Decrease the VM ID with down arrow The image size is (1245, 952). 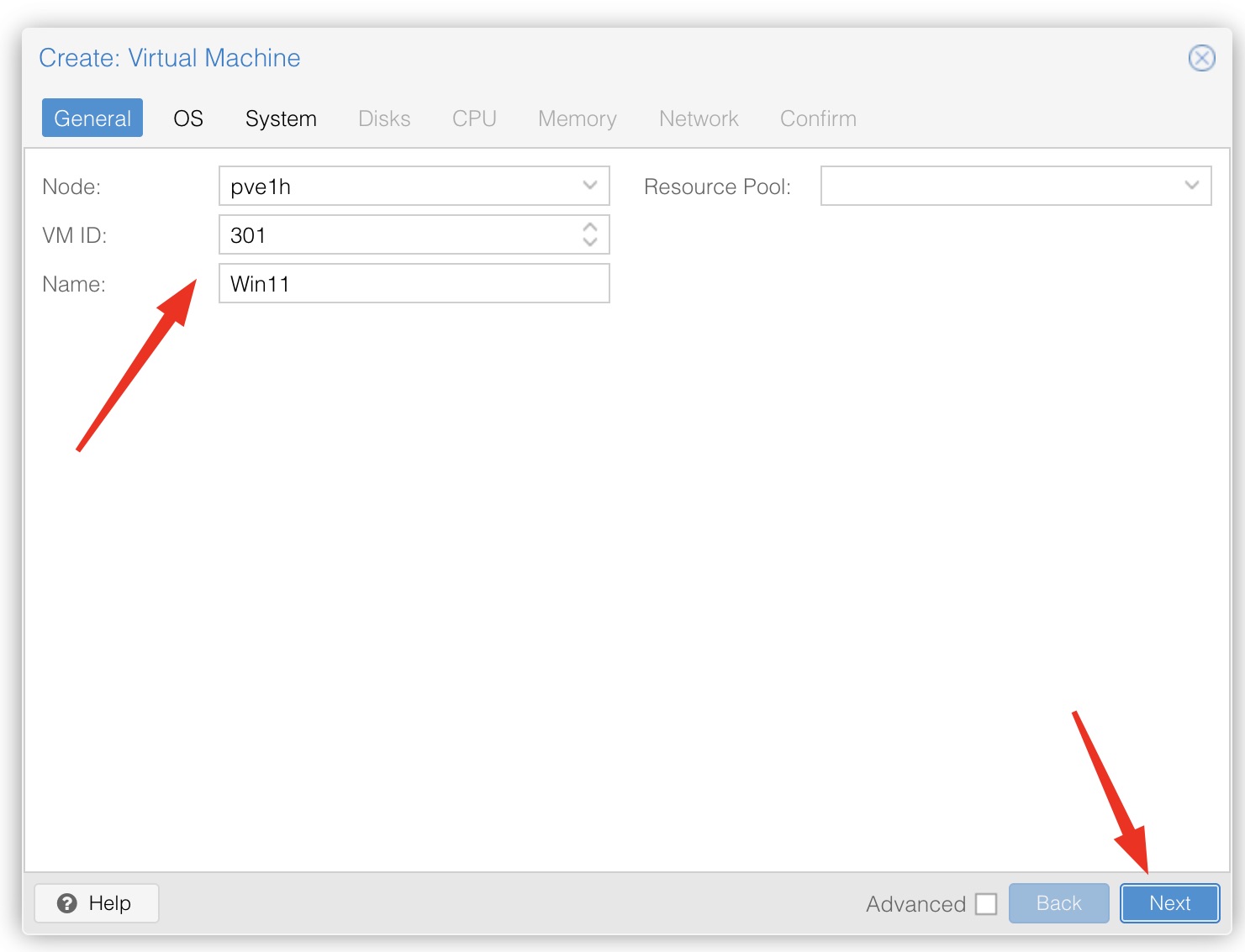pos(590,242)
